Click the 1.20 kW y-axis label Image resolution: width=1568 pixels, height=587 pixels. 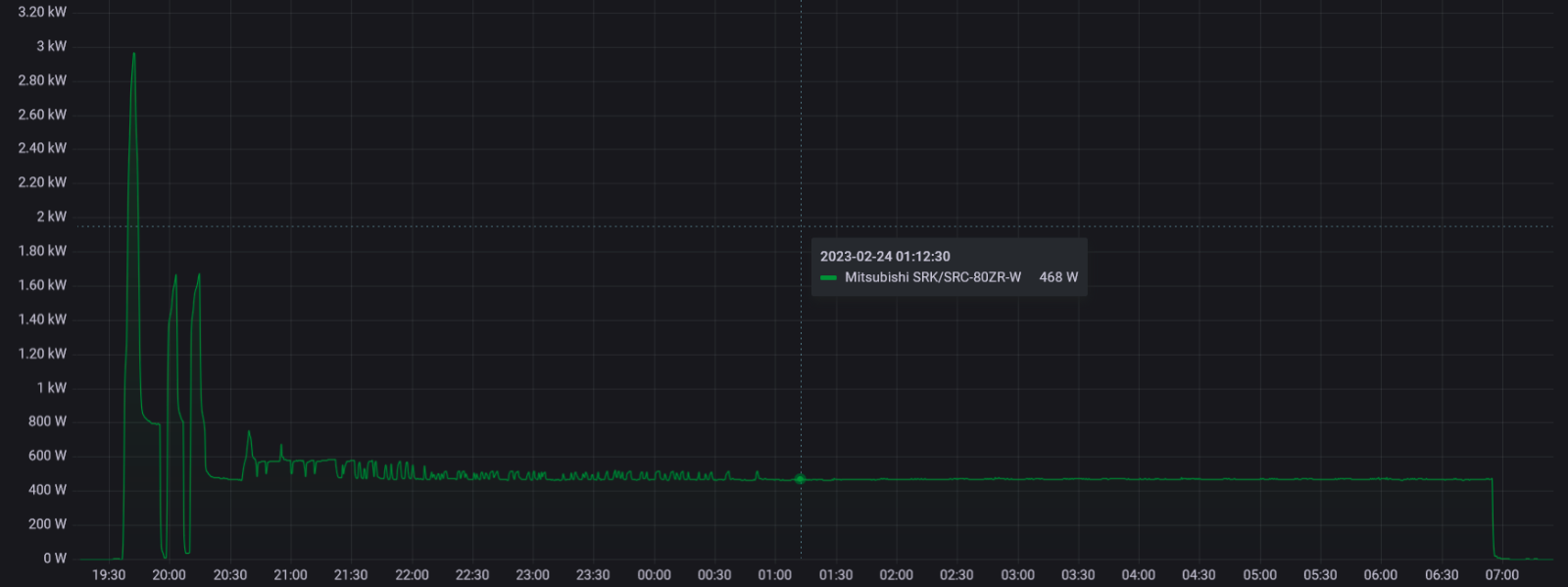coord(43,354)
